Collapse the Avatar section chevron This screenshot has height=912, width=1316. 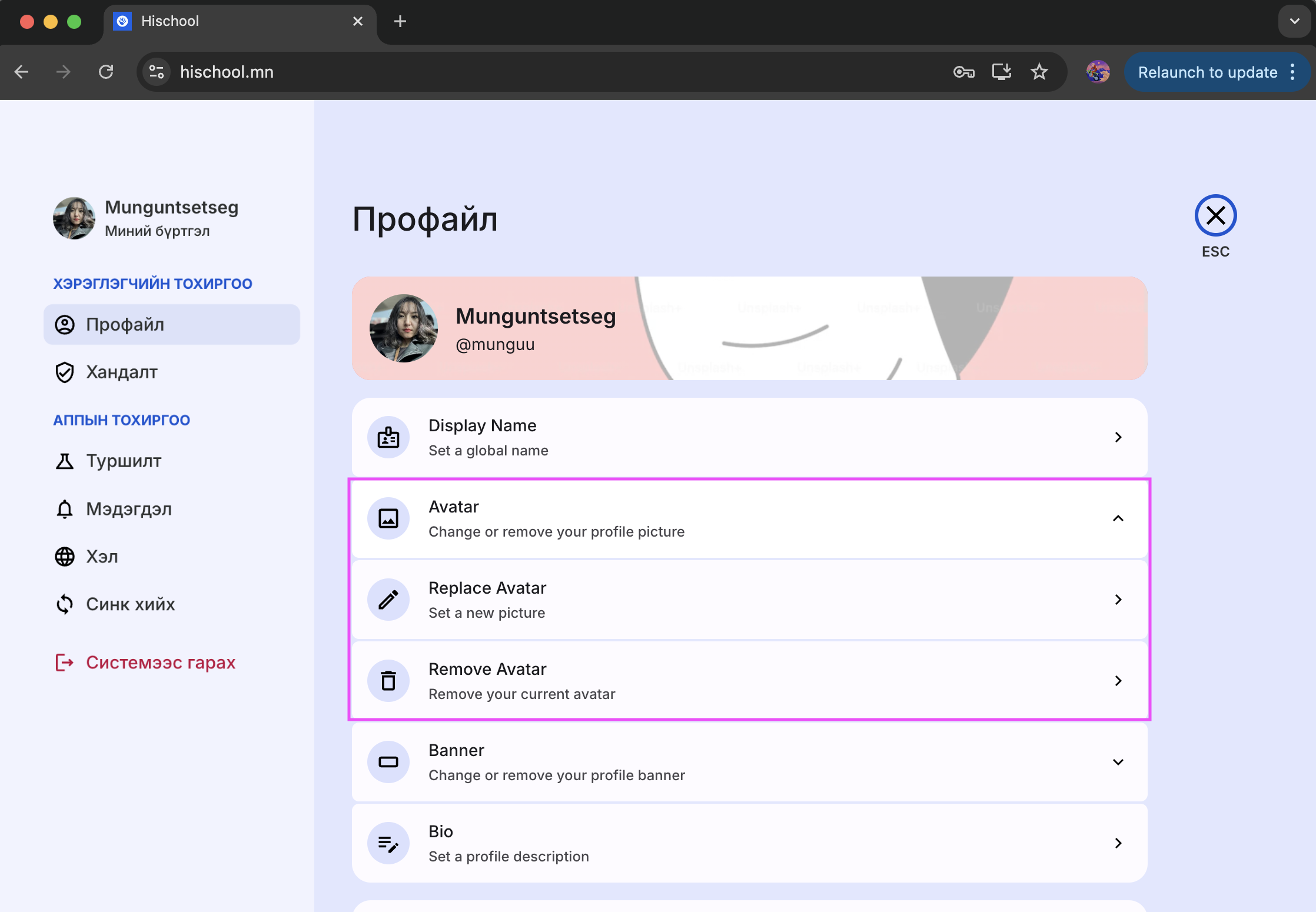tap(1118, 518)
